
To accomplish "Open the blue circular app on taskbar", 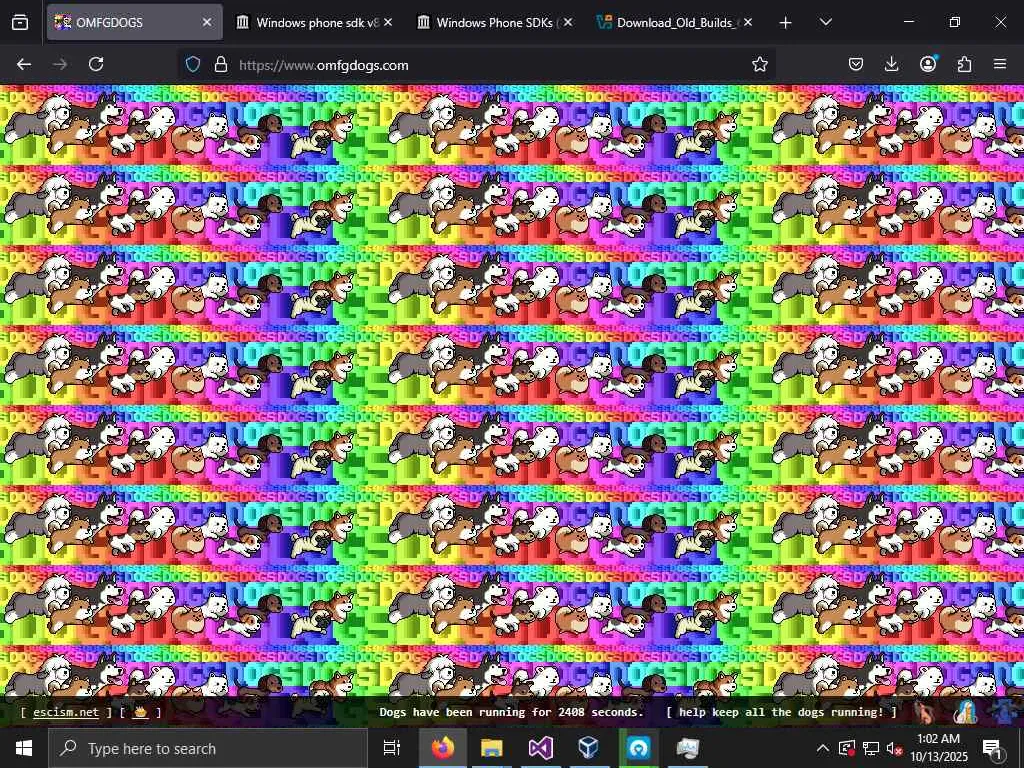I will [638, 748].
